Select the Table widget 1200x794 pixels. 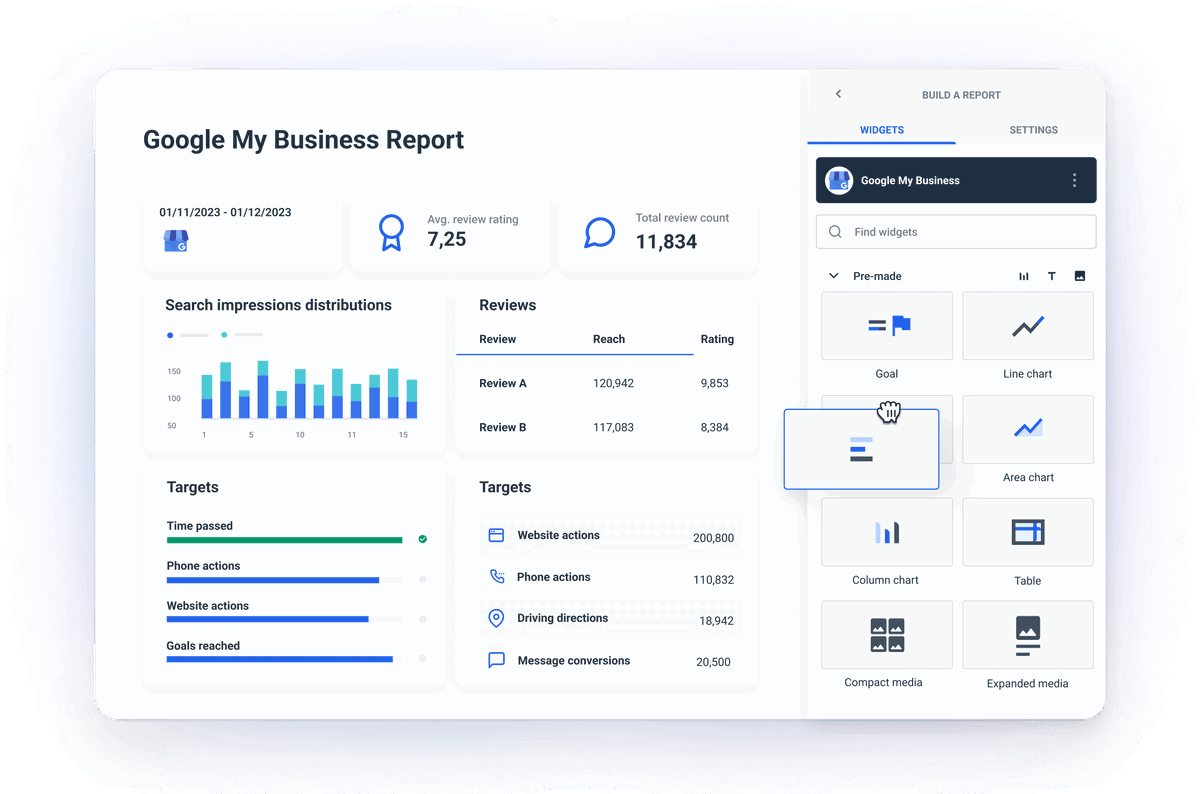point(1027,531)
